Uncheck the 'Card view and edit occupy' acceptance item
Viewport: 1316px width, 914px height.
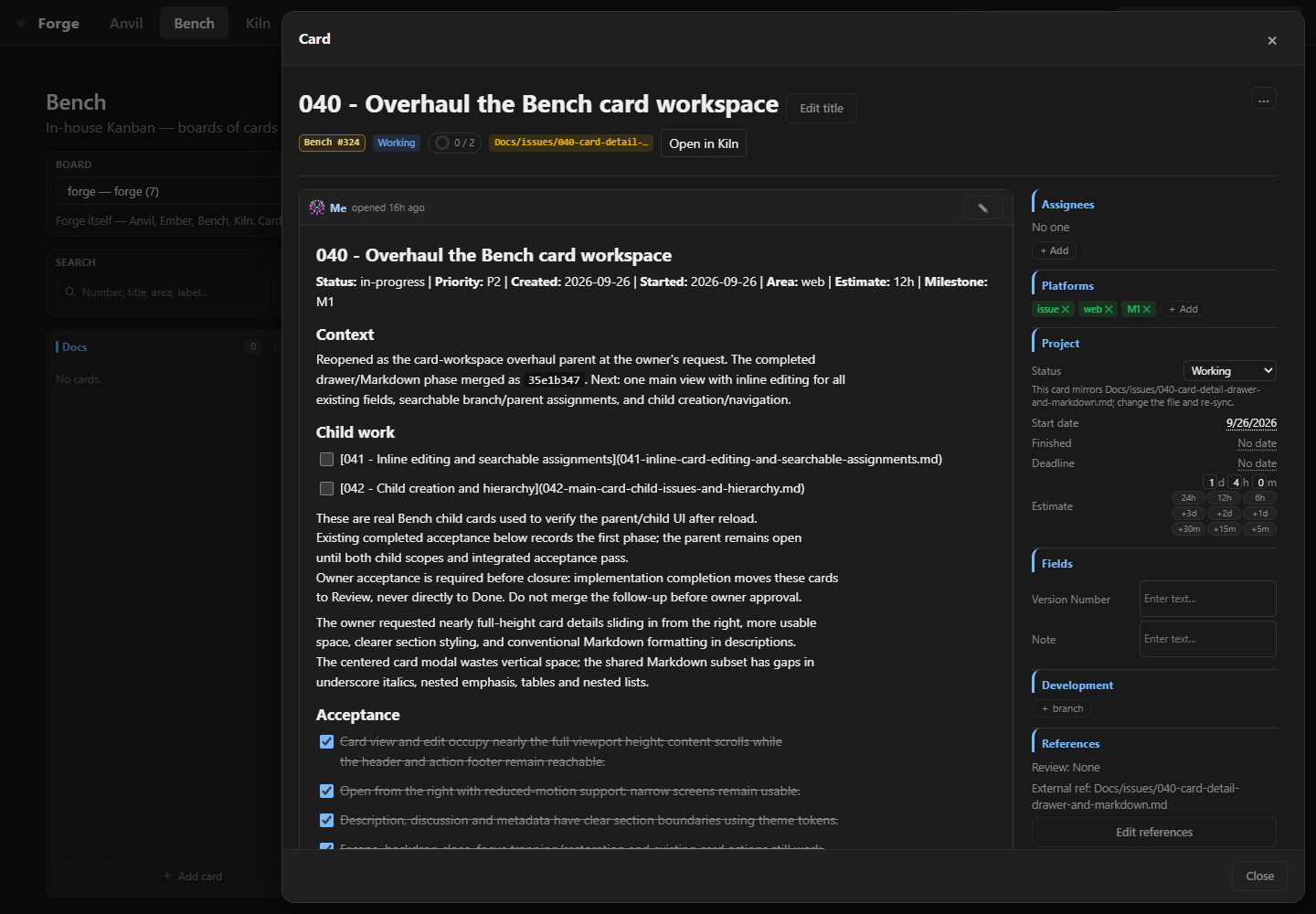[326, 742]
